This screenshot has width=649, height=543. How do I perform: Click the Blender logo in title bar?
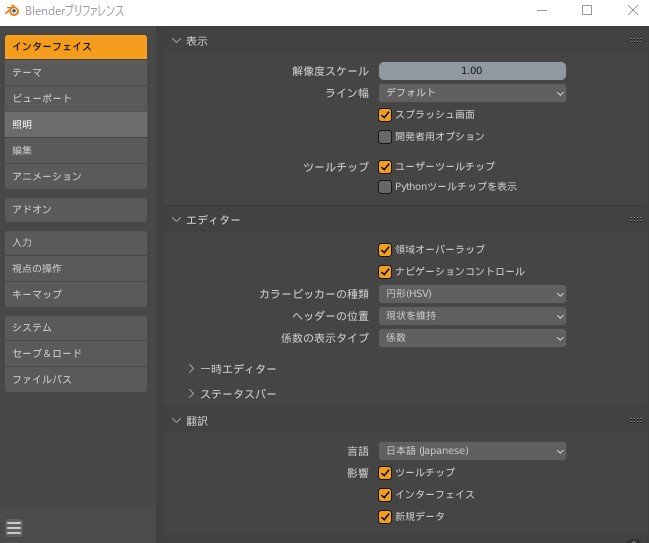[12, 10]
